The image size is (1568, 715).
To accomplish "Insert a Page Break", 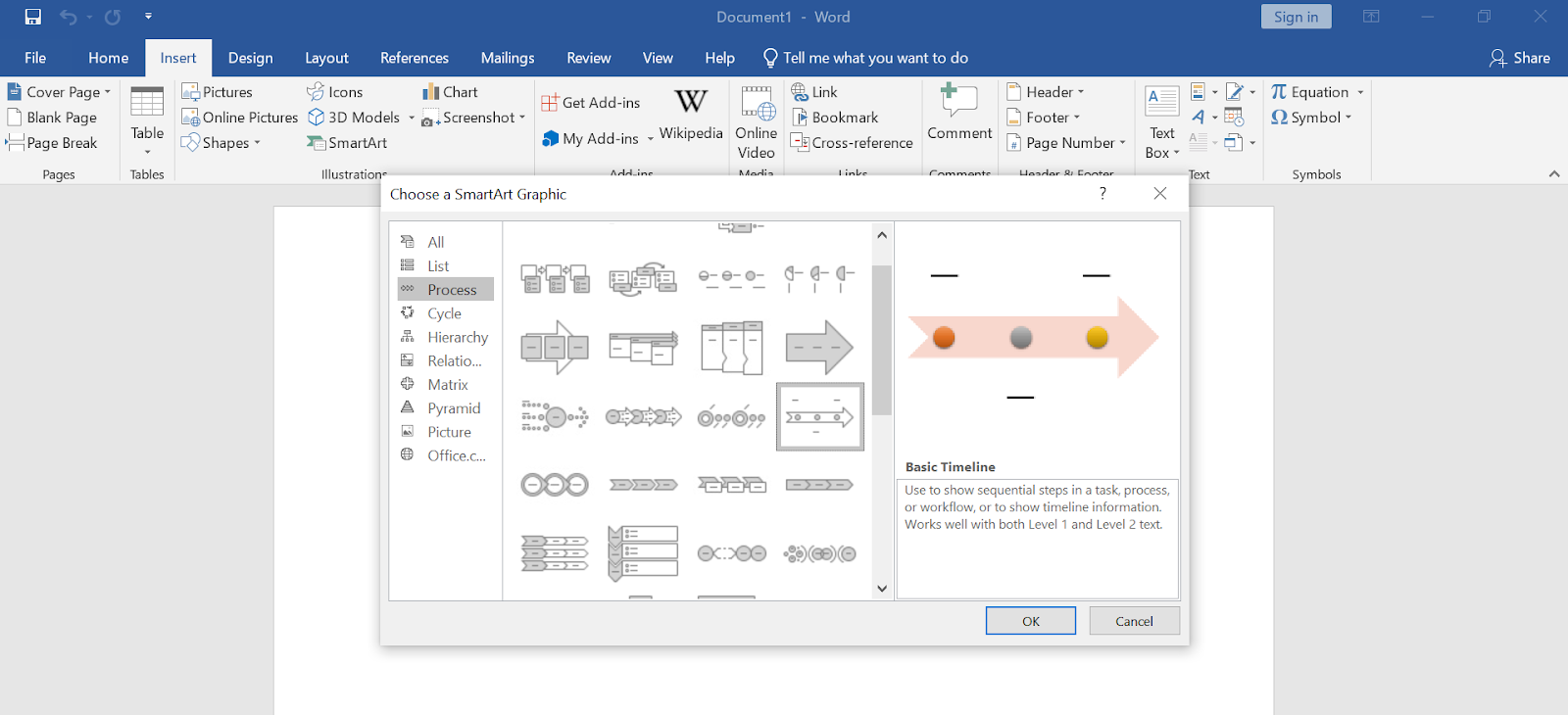I will [x=52, y=143].
